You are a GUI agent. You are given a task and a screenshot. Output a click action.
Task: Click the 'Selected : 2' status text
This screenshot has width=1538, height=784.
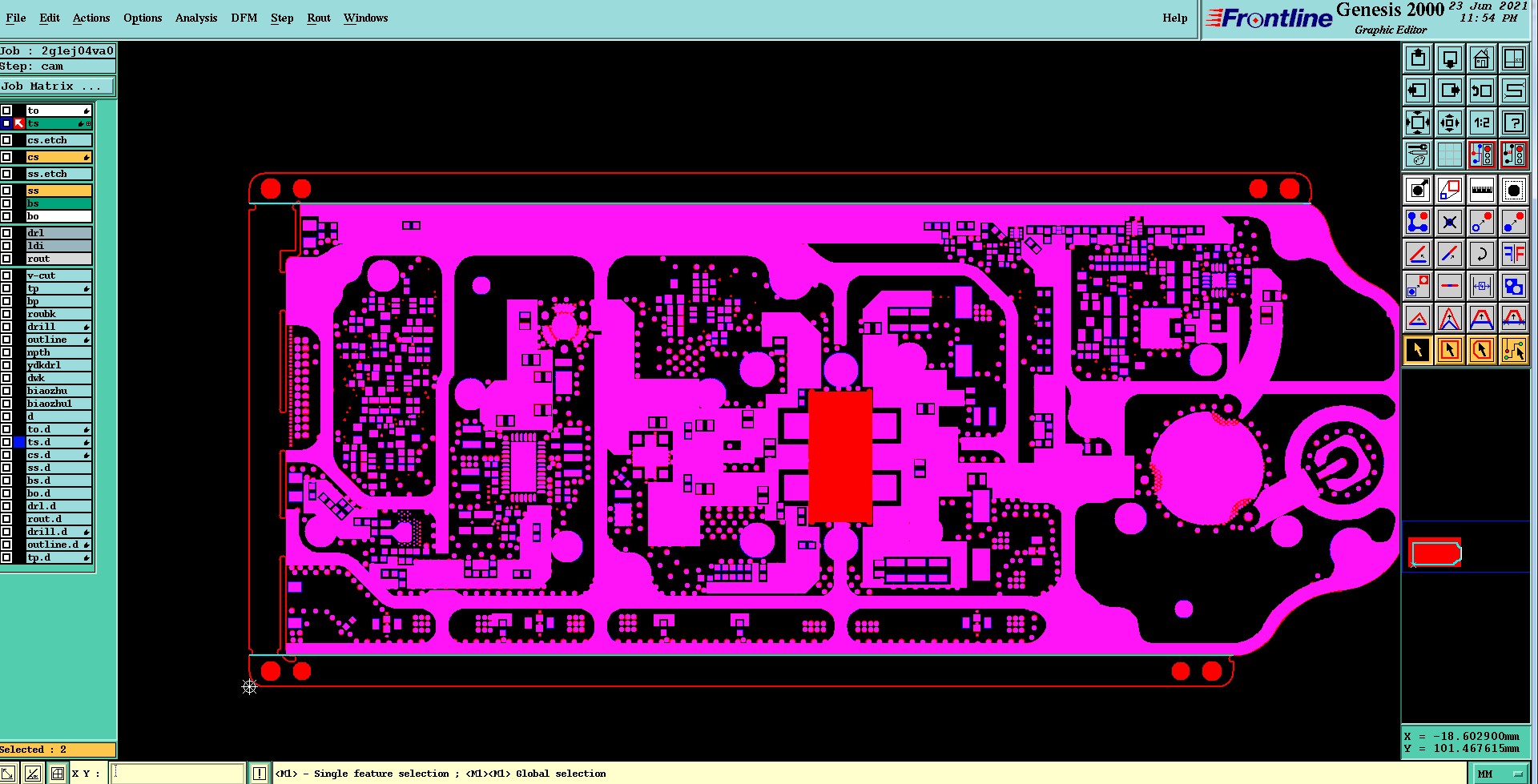coord(34,750)
